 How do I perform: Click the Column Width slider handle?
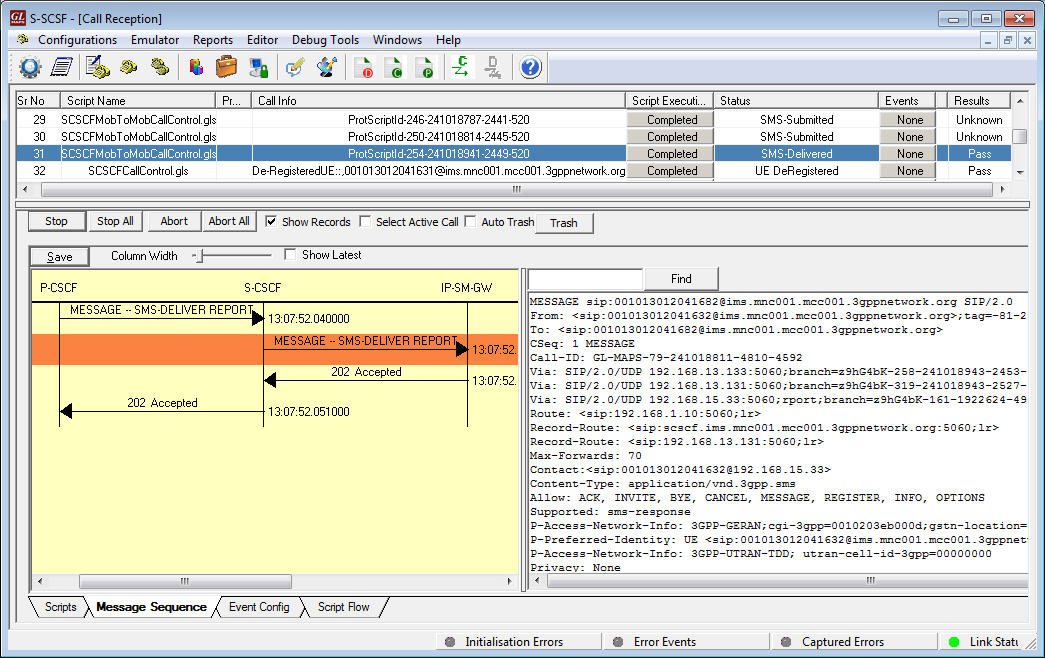199,256
